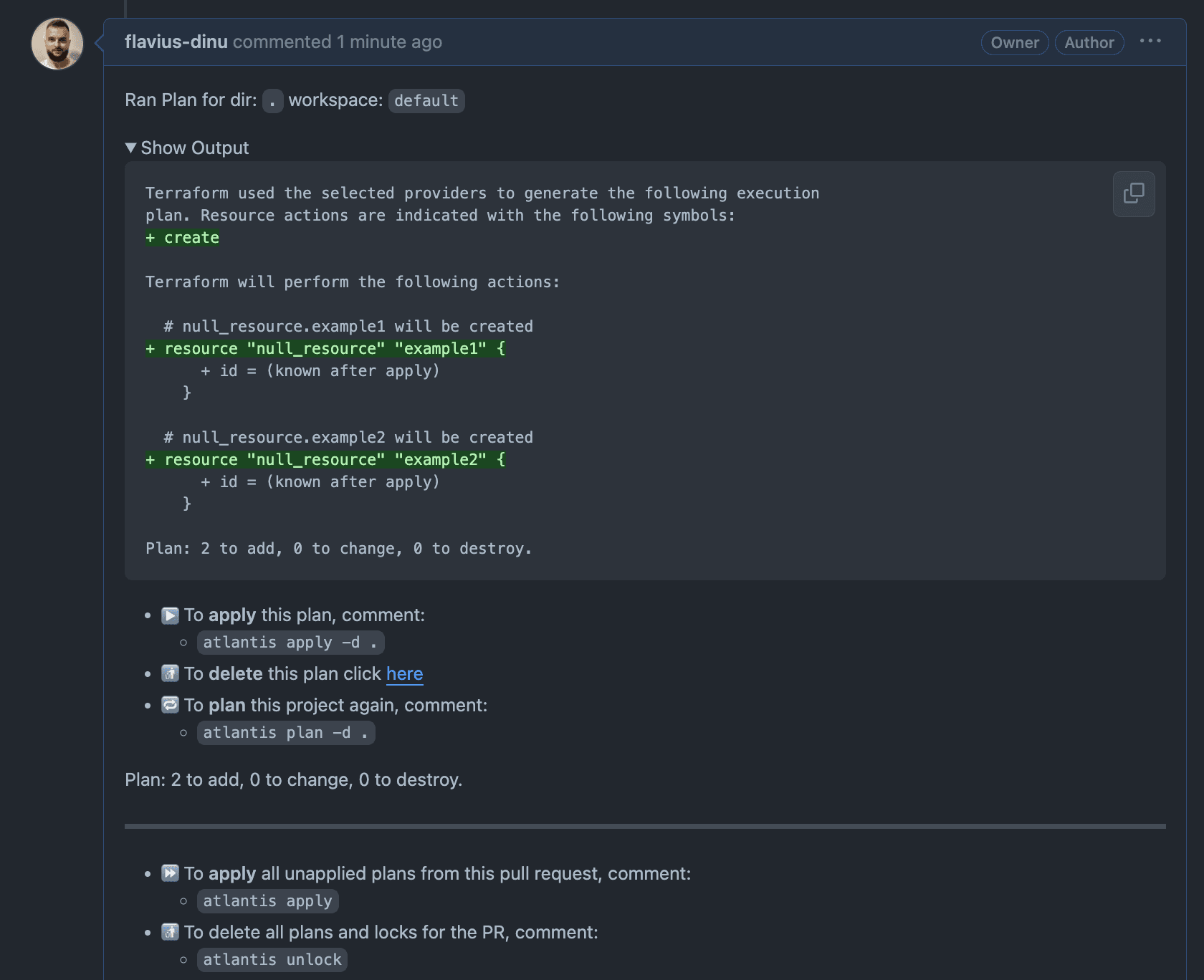Click the fast-forward emoji before apply all plans
This screenshot has height=980, width=1204.
coord(170,873)
